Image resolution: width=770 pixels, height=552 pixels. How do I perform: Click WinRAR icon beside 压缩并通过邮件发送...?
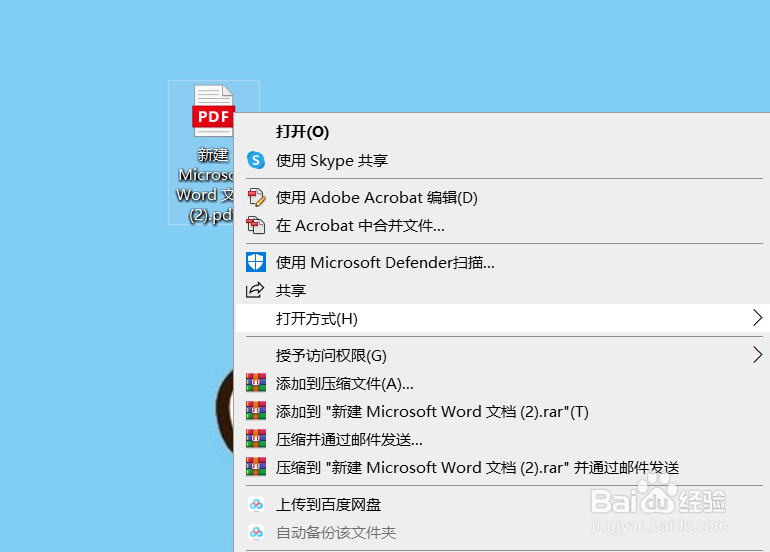[x=256, y=439]
